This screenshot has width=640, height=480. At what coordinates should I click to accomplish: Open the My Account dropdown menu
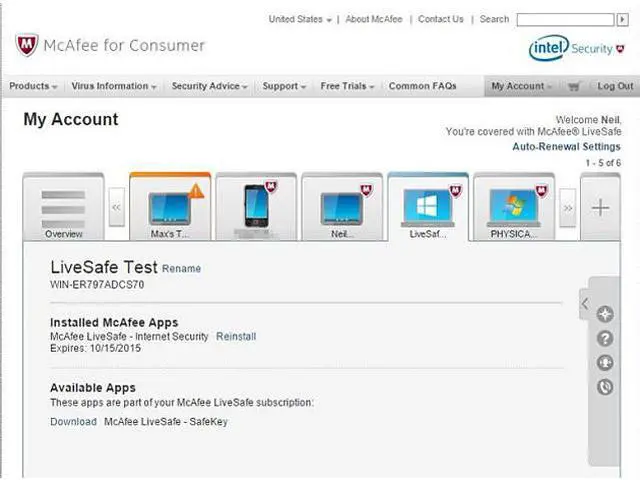coord(521,86)
